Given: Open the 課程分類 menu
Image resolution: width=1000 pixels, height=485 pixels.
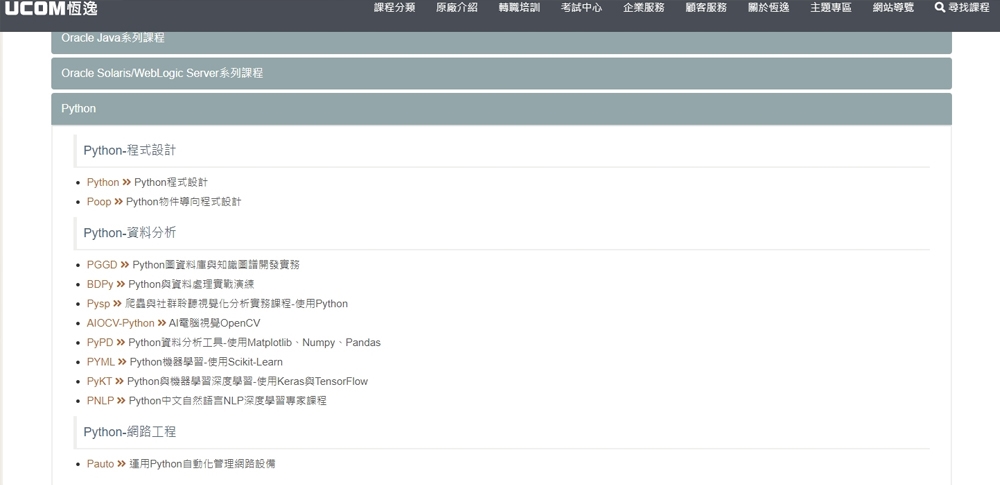Looking at the screenshot, I should click(395, 8).
